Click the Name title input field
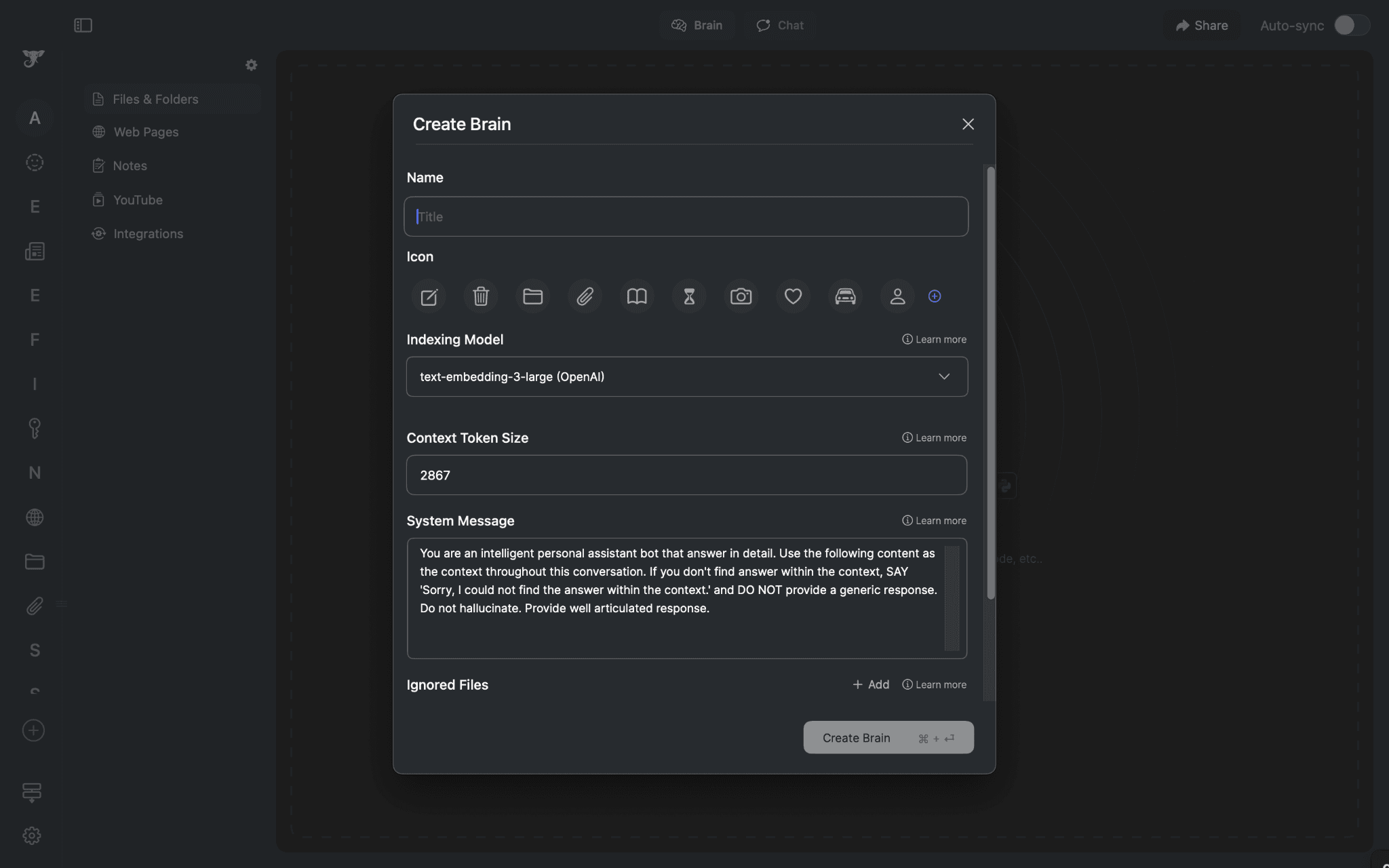This screenshot has height=868, width=1389. point(686,216)
